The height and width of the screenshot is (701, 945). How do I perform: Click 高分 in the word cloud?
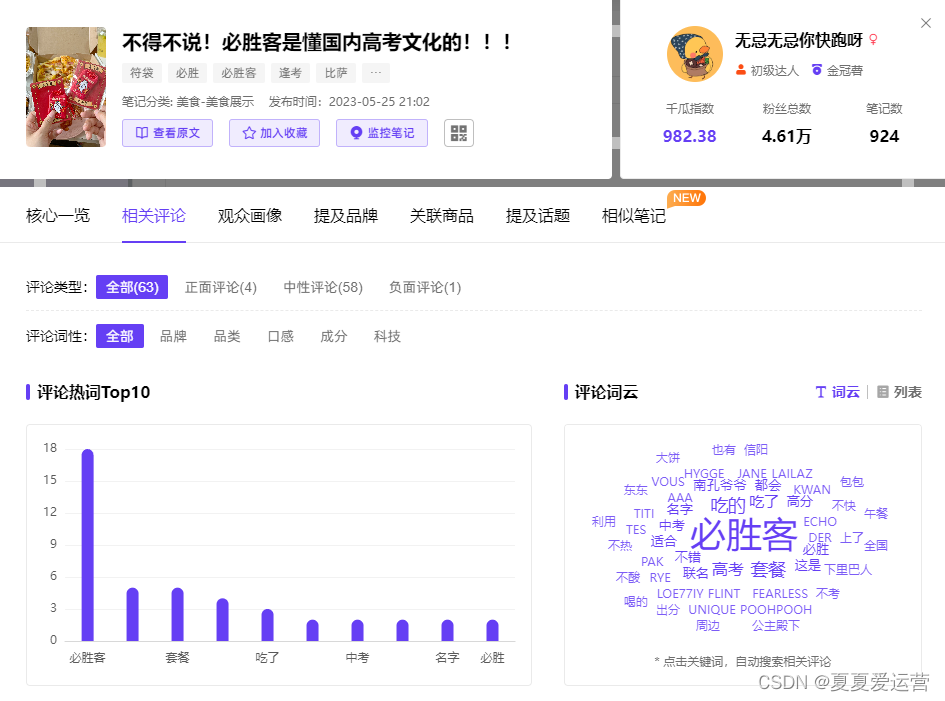coord(800,501)
